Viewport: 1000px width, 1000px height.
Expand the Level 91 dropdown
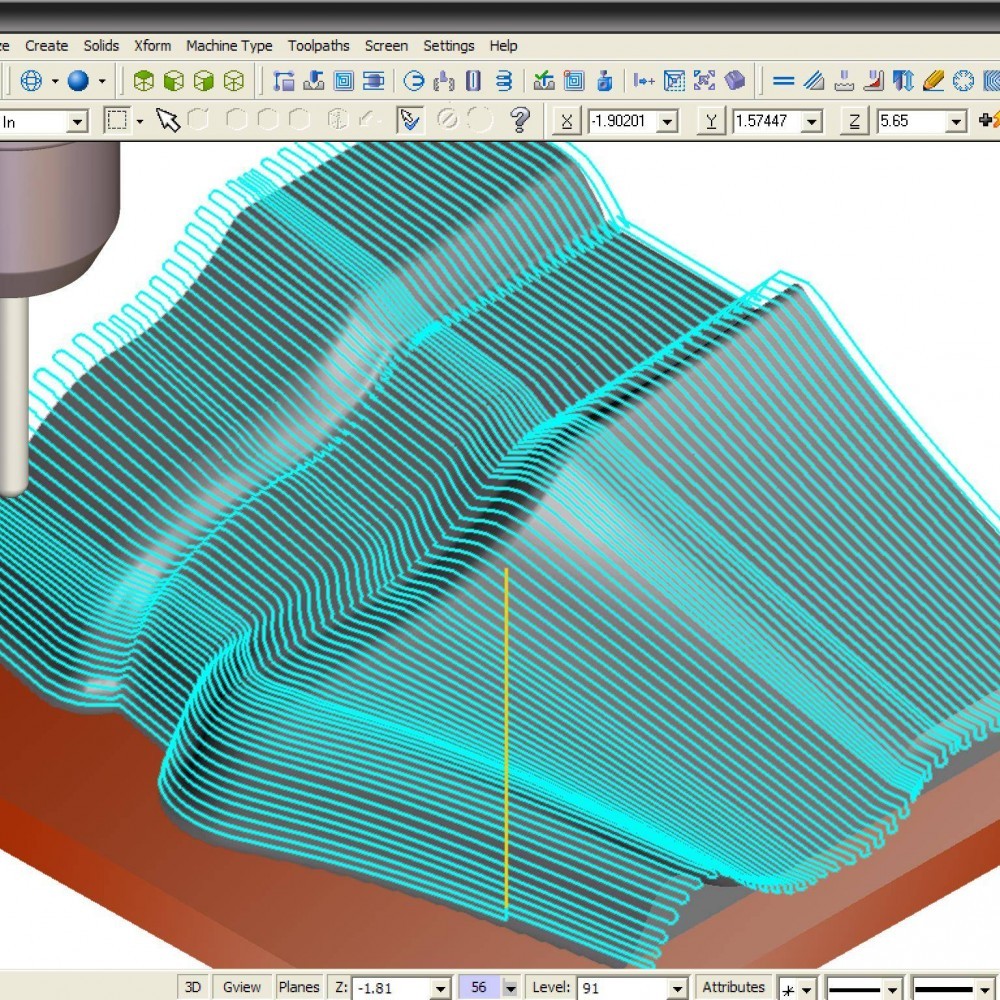click(677, 989)
